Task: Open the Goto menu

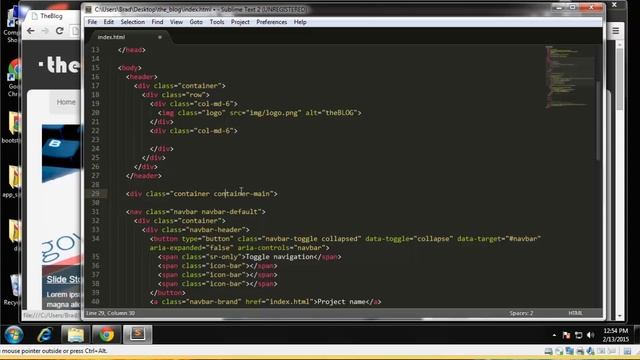Action: click(x=196, y=22)
